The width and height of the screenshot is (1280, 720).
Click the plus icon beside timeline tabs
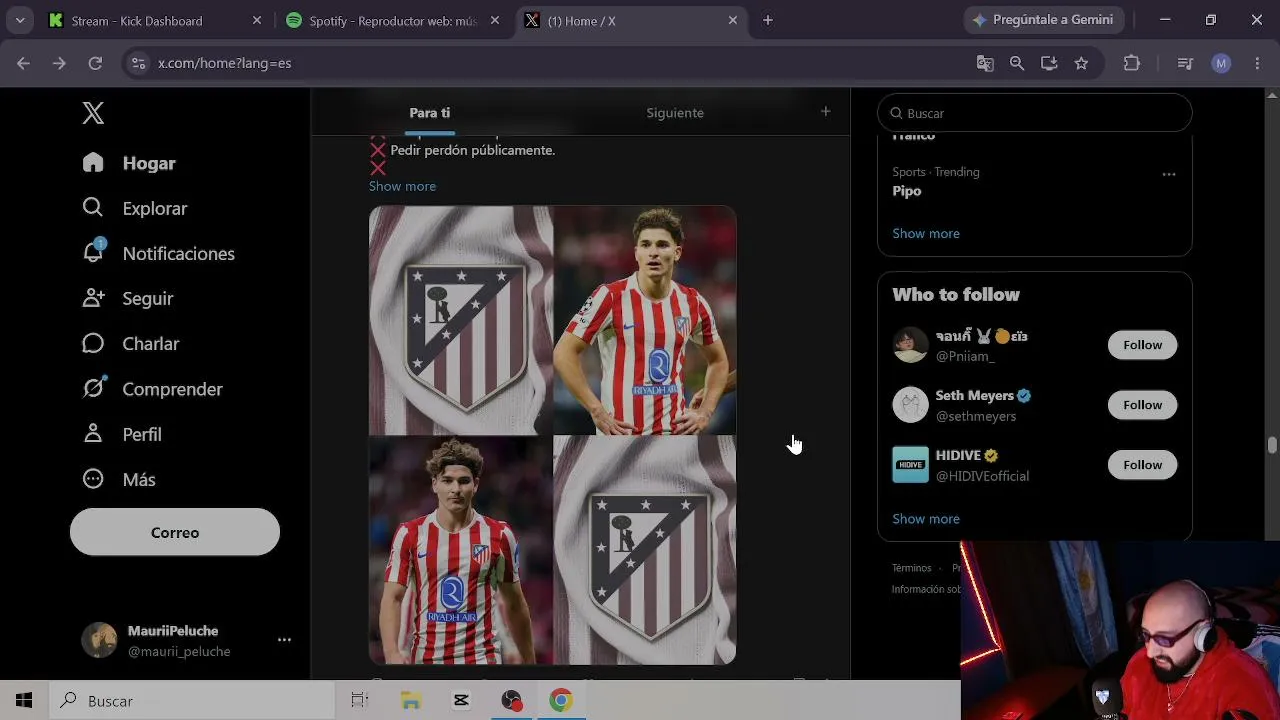tap(825, 112)
